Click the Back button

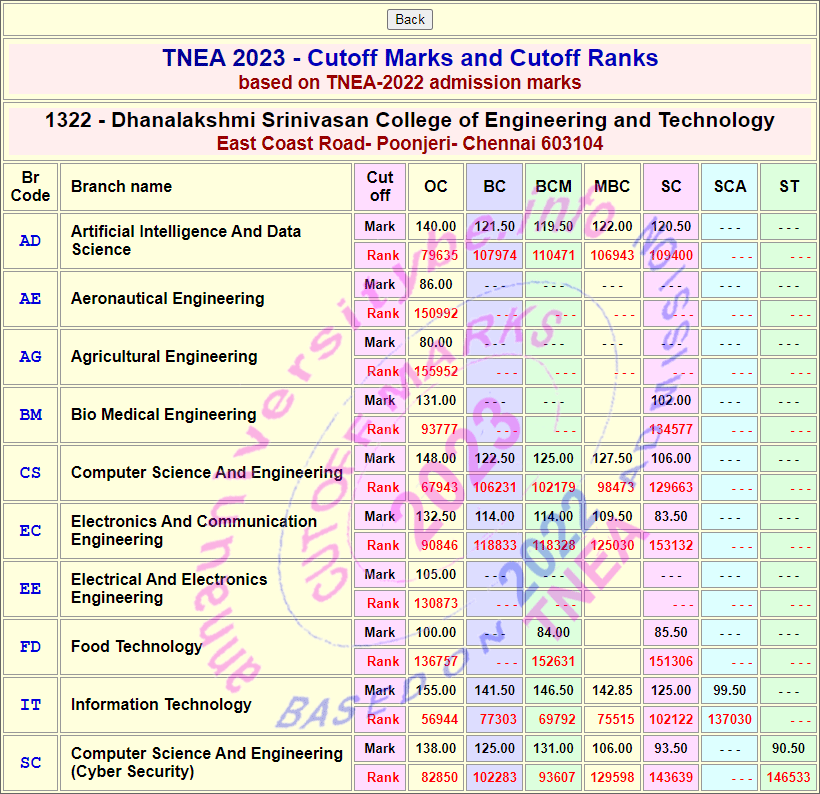coord(409,20)
